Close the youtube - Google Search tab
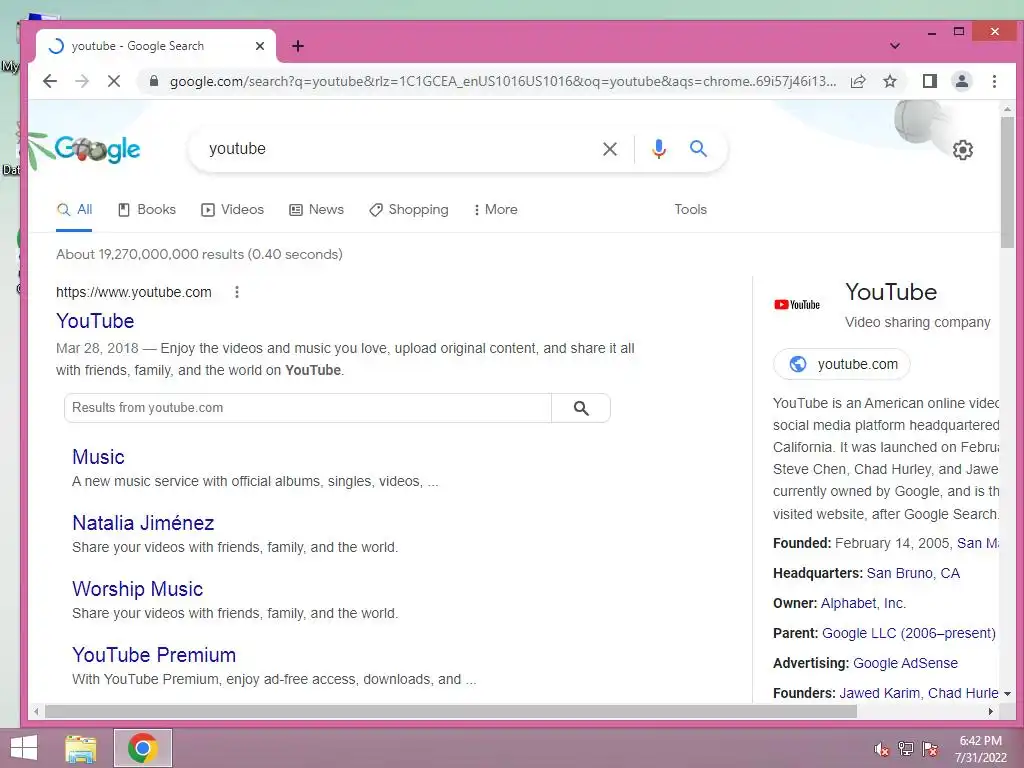This screenshot has width=1024, height=768. [260, 46]
